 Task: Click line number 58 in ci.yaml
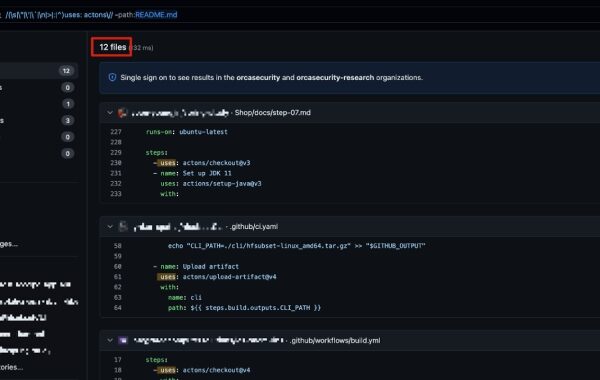(117, 246)
